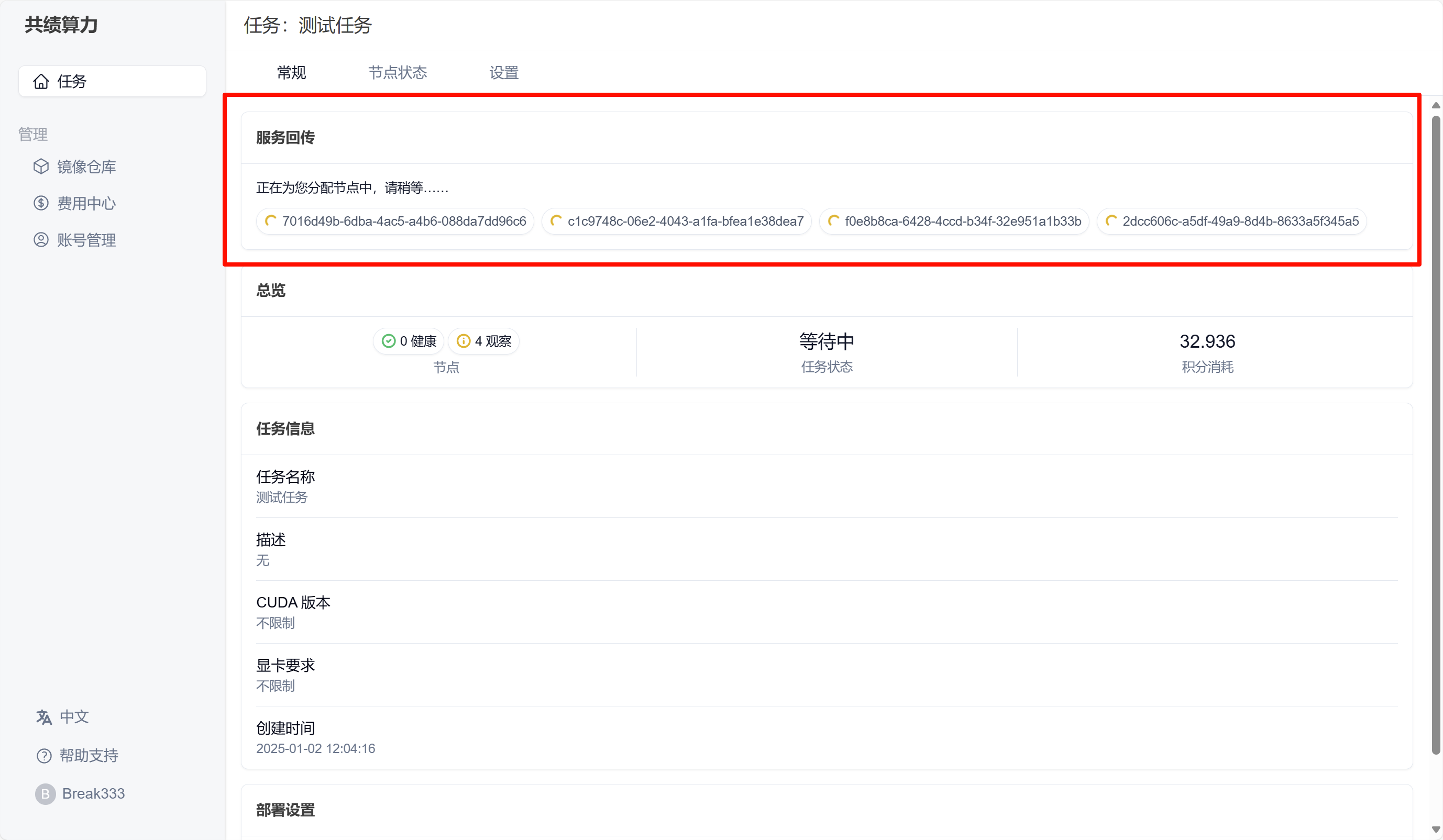
Task: Click the 管理 sidebar group label
Action: point(32,134)
